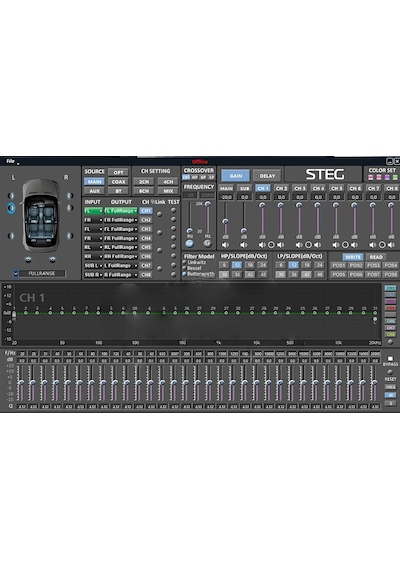
Task: Click the green COLOR SET swatch
Action: pyautogui.click(x=395, y=177)
